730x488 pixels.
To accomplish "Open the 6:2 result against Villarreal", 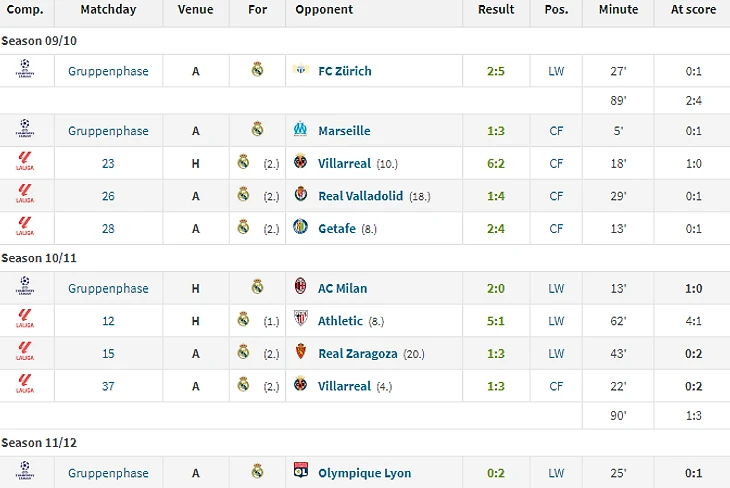I will 496,163.
